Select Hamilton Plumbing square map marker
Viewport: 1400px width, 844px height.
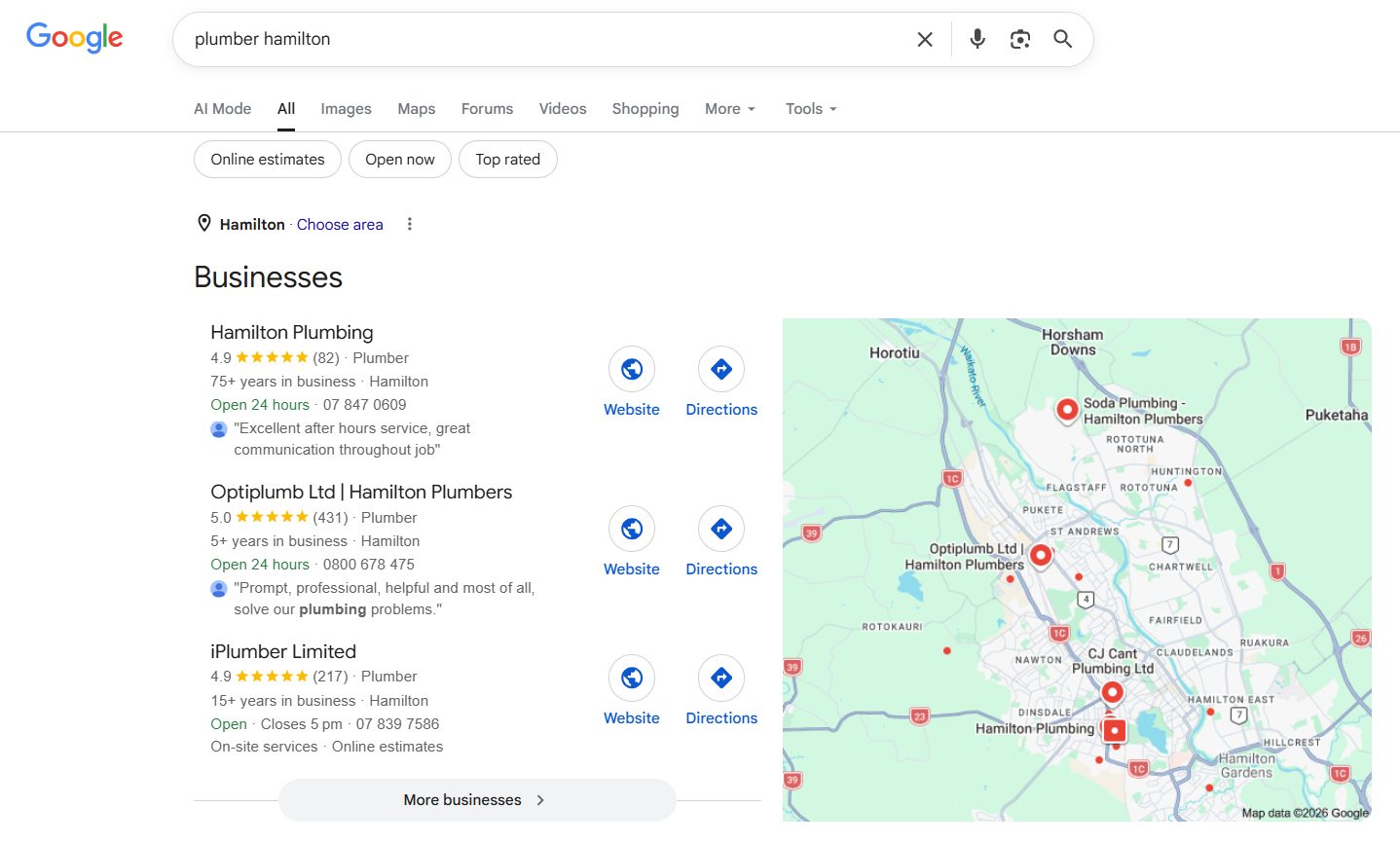(x=1115, y=730)
